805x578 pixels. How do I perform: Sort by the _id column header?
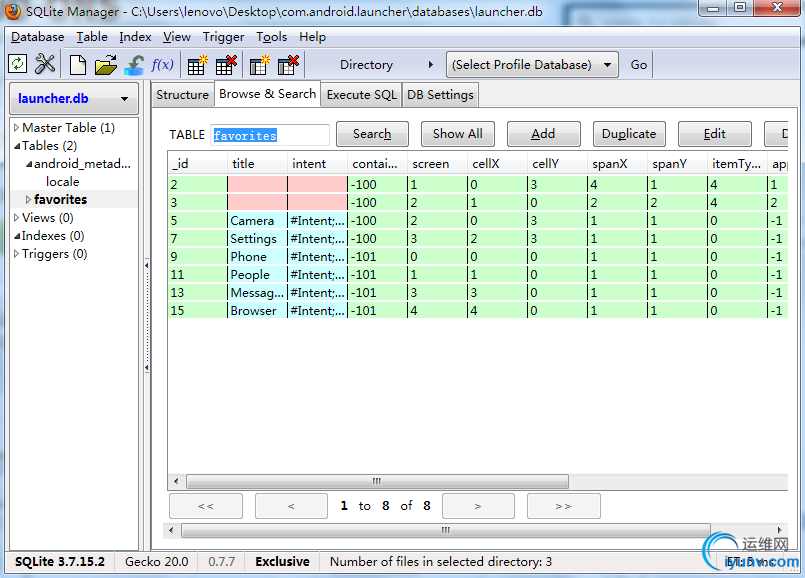(198, 164)
